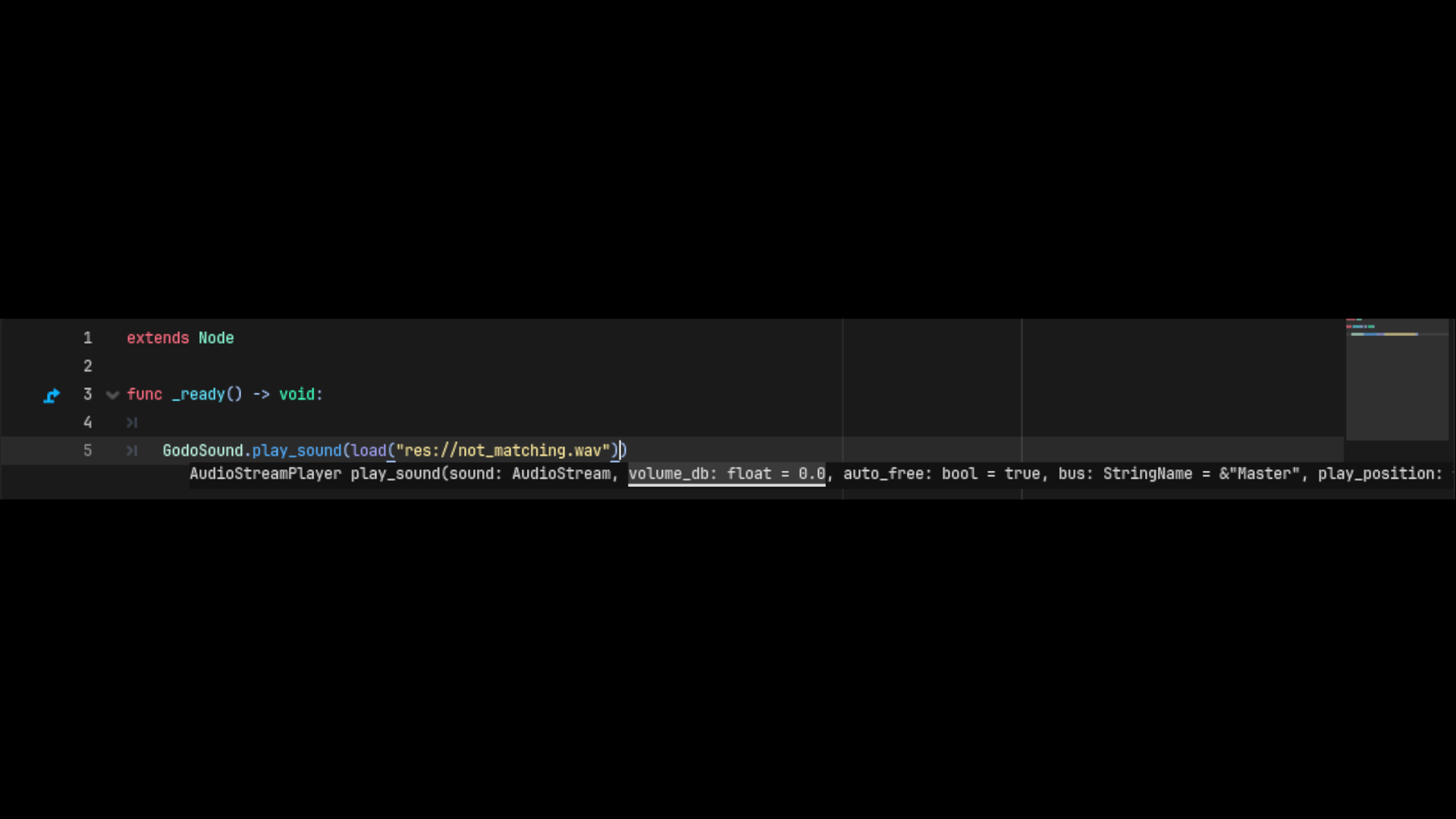The image size is (1456, 819).
Task: Click the 'GodoSound' identifier on line 5
Action: pos(202,450)
